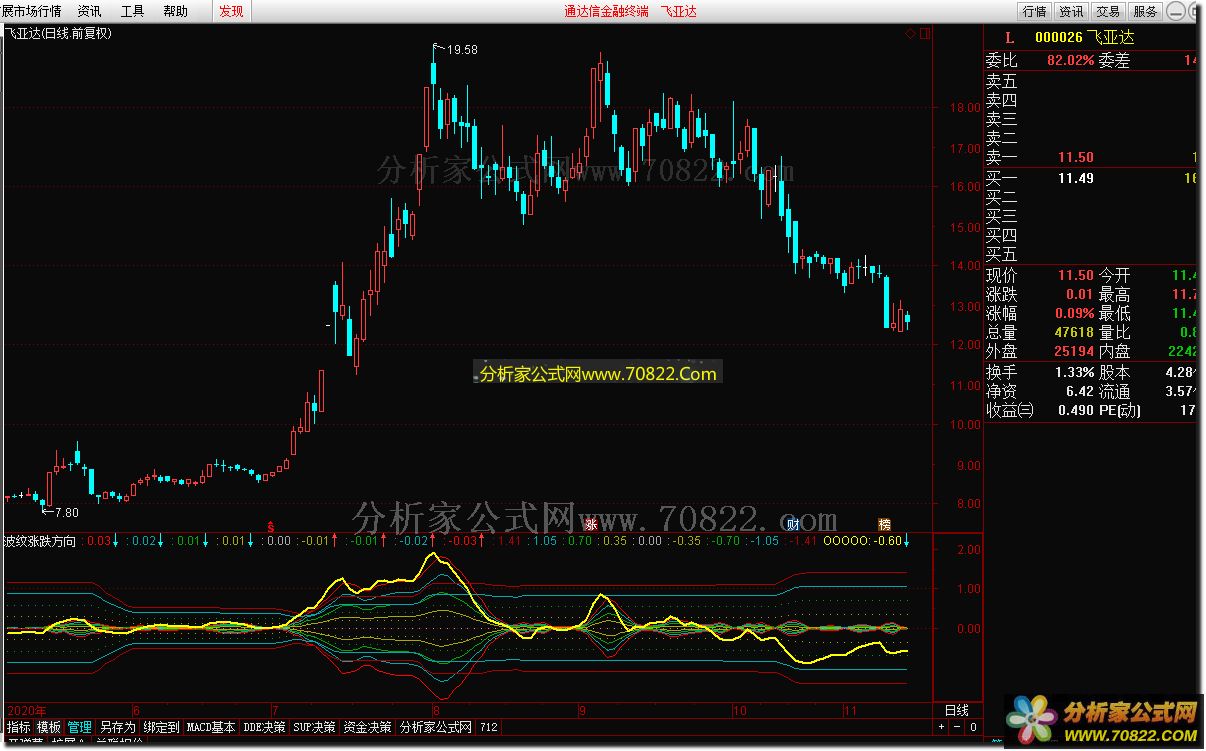Open the 工具 menu
The width and height of the screenshot is (1206, 751).
(132, 11)
